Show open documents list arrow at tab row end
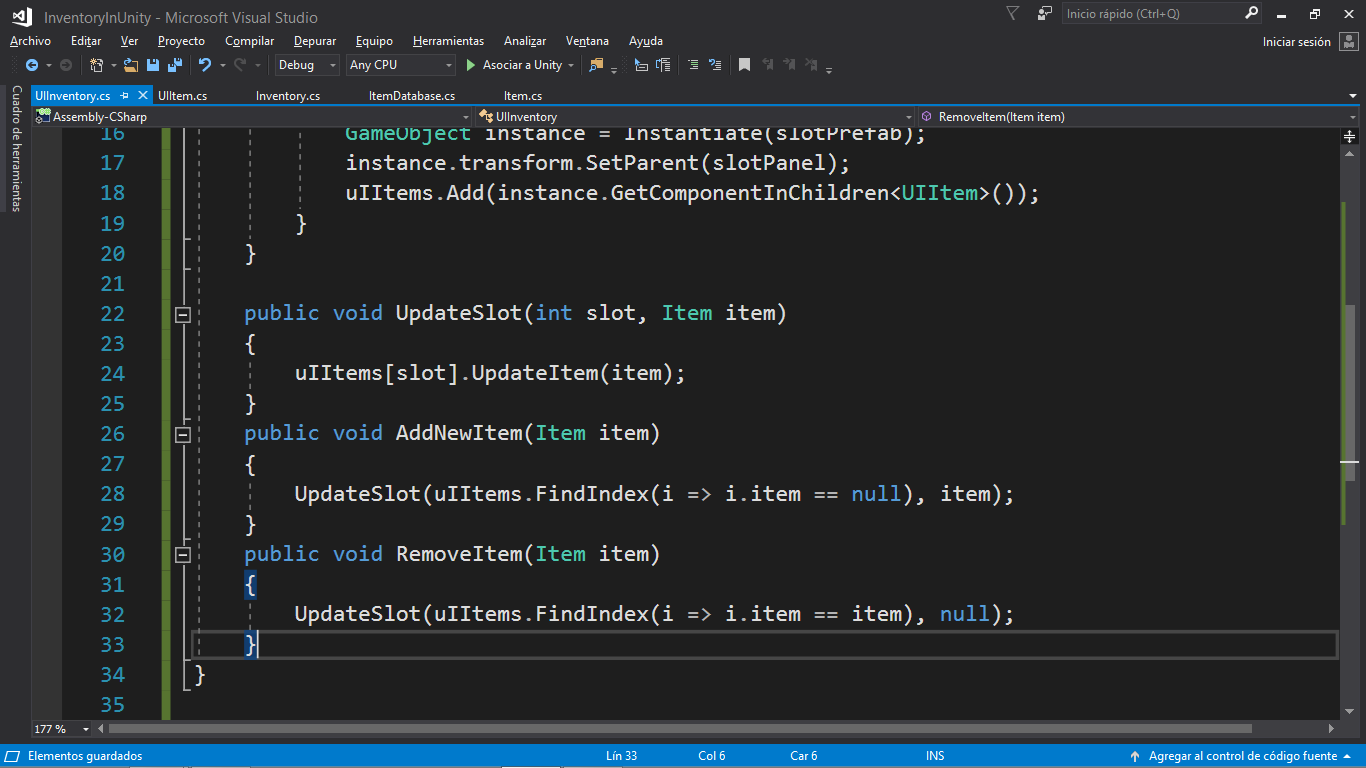The width and height of the screenshot is (1366, 768). 1351,96
